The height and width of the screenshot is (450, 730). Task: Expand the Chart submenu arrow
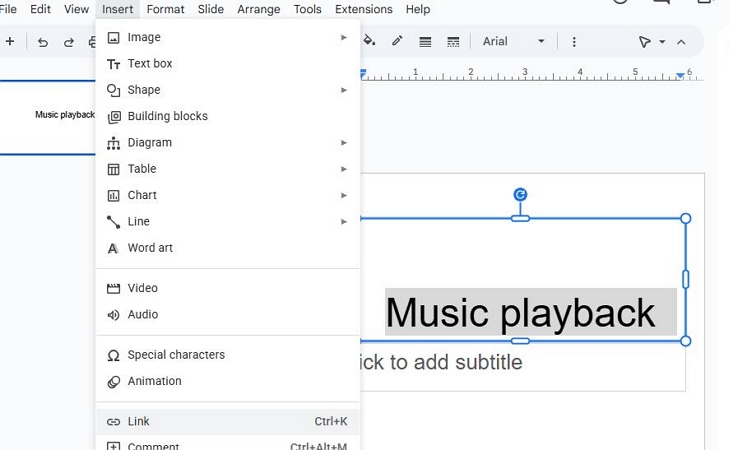[x=344, y=195]
